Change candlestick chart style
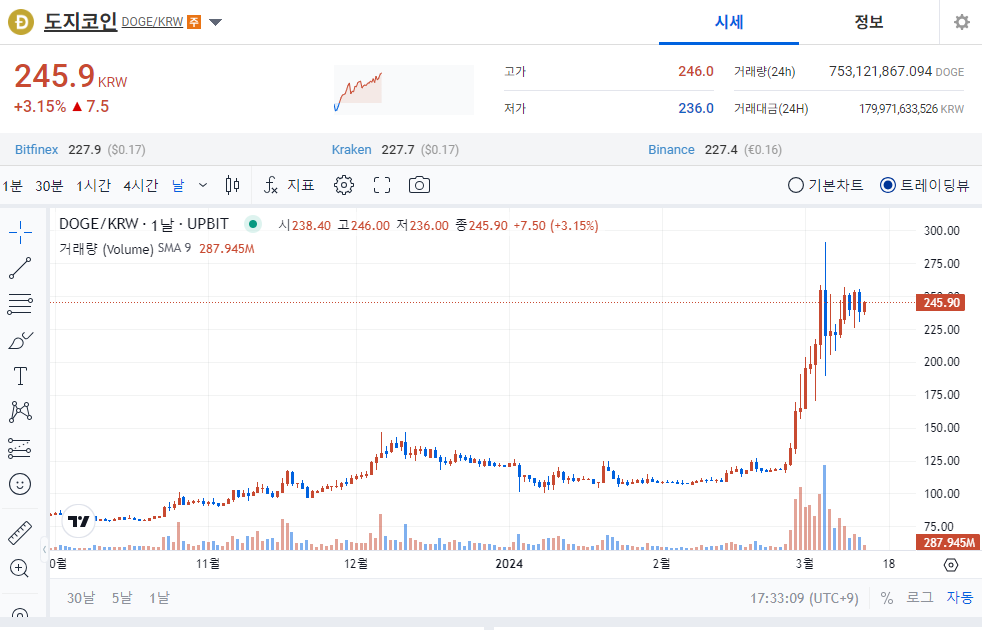Screen dimensions: 982x630 click(232, 185)
